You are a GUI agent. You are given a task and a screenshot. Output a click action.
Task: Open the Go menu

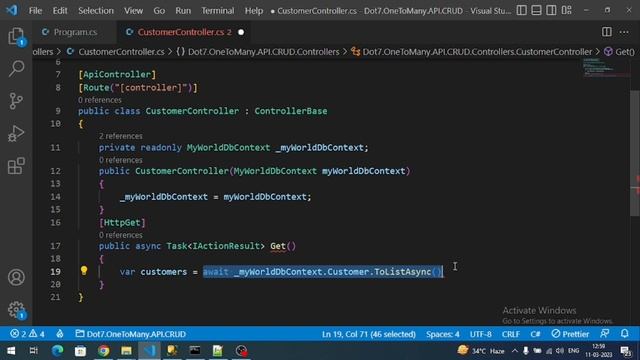click(159, 11)
